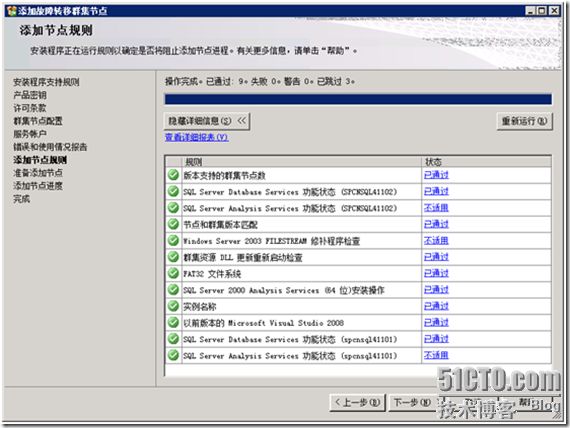Maximize the 添加故障转移群集节点 window
Image resolution: width=570 pixels, height=428 pixels.
click(x=542, y=11)
